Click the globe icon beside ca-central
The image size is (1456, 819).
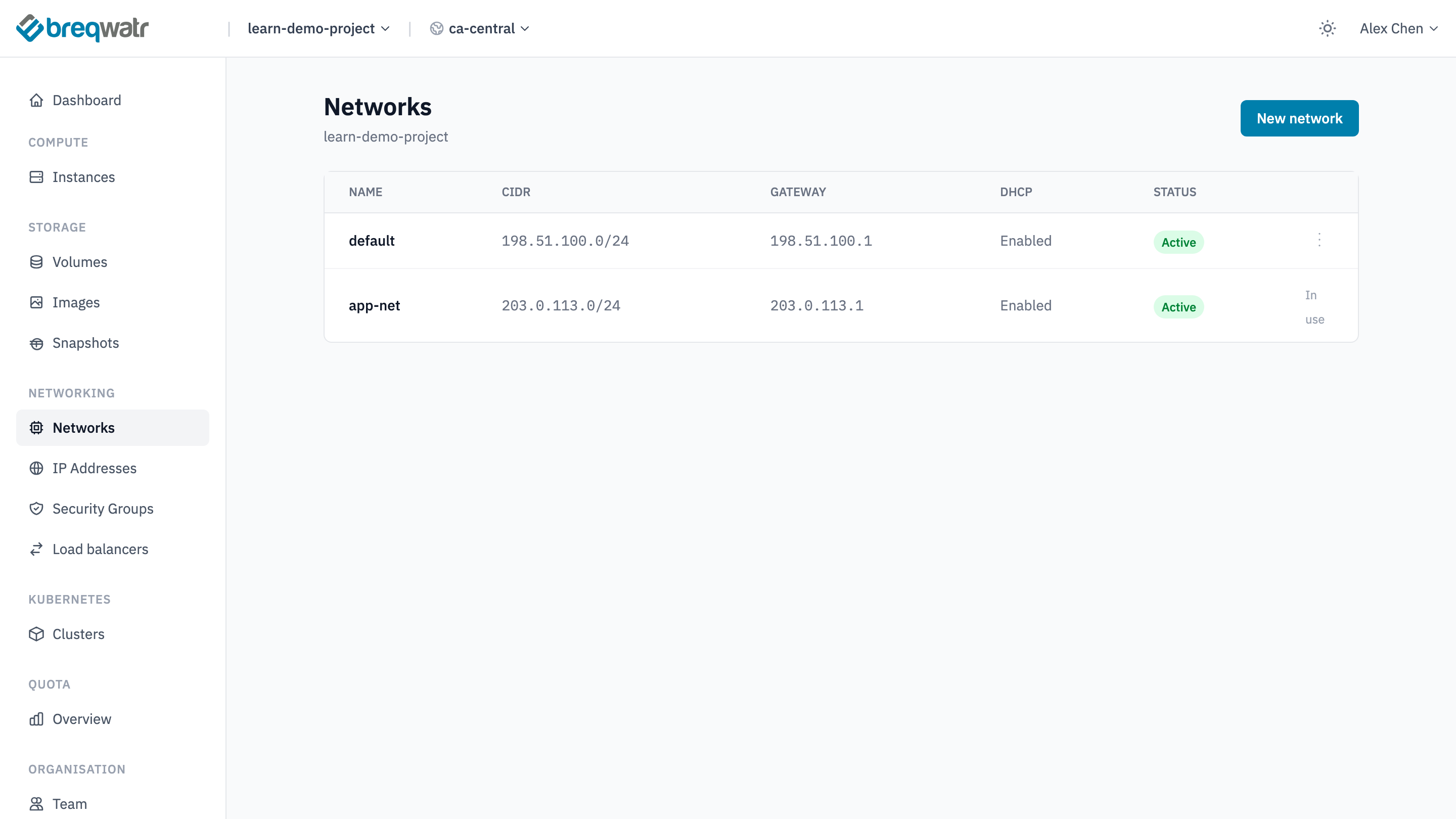click(436, 28)
